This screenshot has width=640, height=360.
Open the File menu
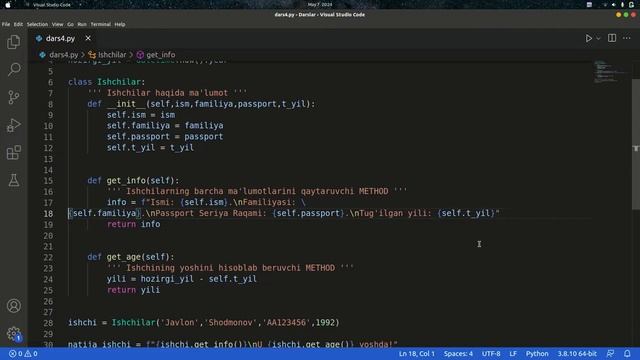tap(6, 24)
